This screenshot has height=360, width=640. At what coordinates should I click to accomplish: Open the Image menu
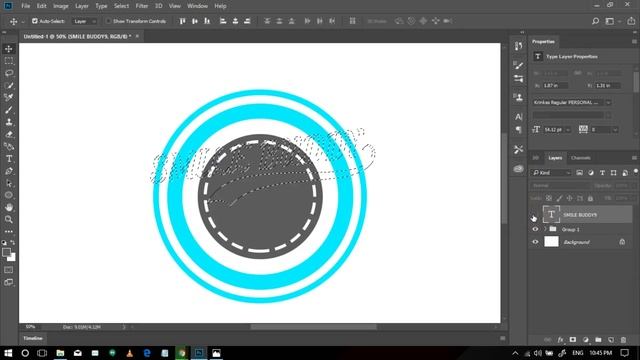[61, 6]
